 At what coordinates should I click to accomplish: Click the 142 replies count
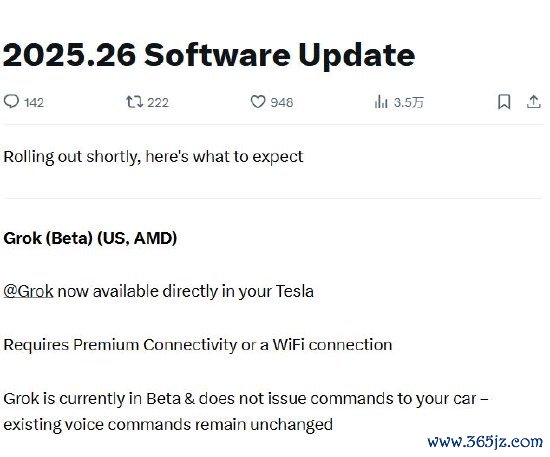click(34, 103)
